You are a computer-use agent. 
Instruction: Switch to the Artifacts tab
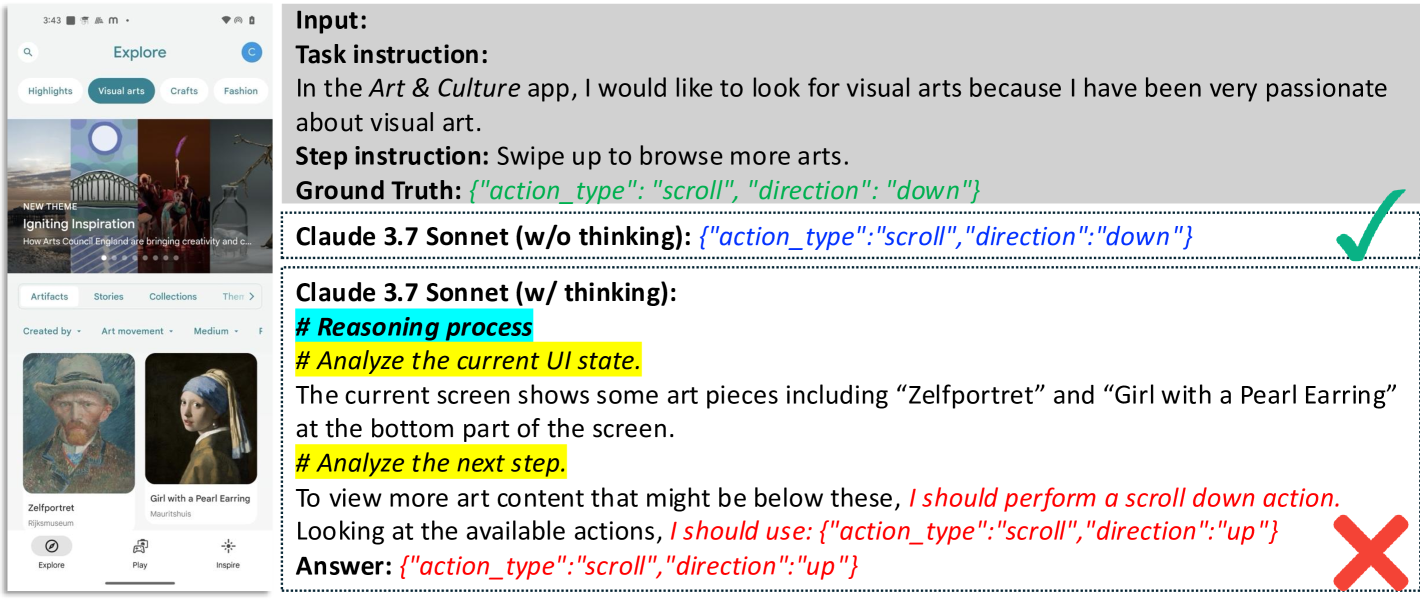[49, 297]
